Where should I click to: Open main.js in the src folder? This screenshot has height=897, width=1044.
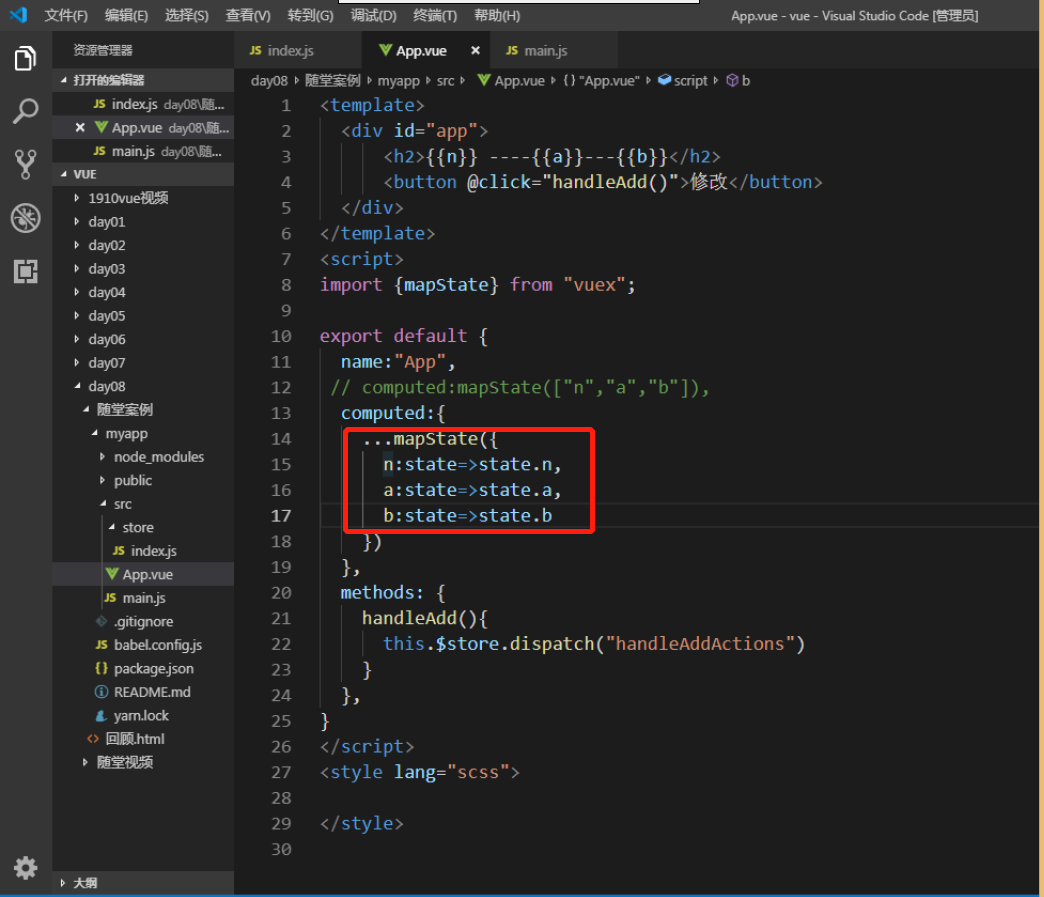point(144,598)
